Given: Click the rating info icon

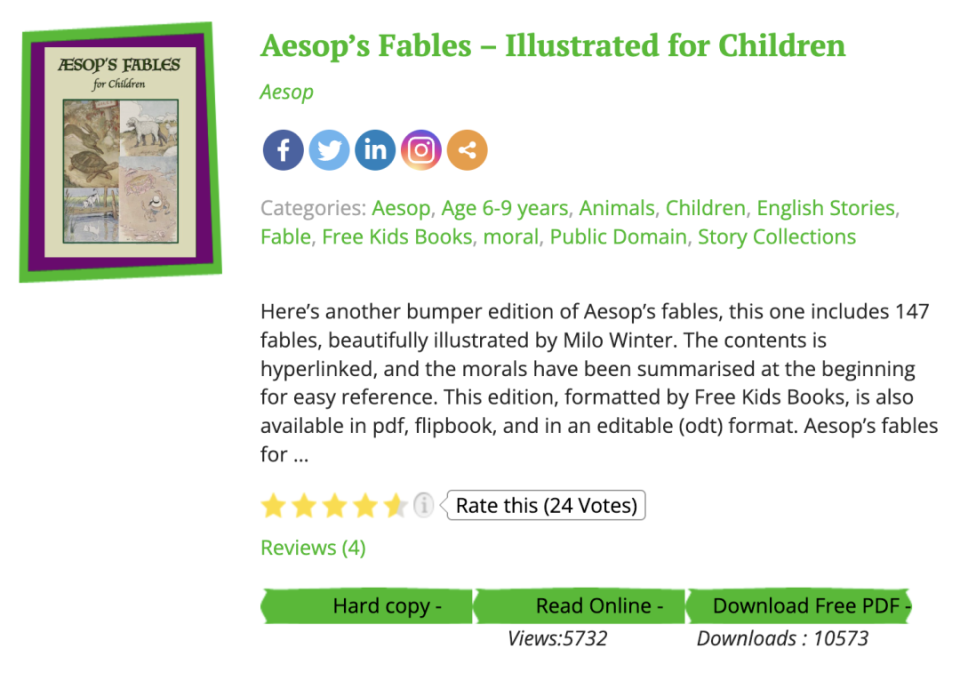Looking at the screenshot, I should click(x=424, y=505).
